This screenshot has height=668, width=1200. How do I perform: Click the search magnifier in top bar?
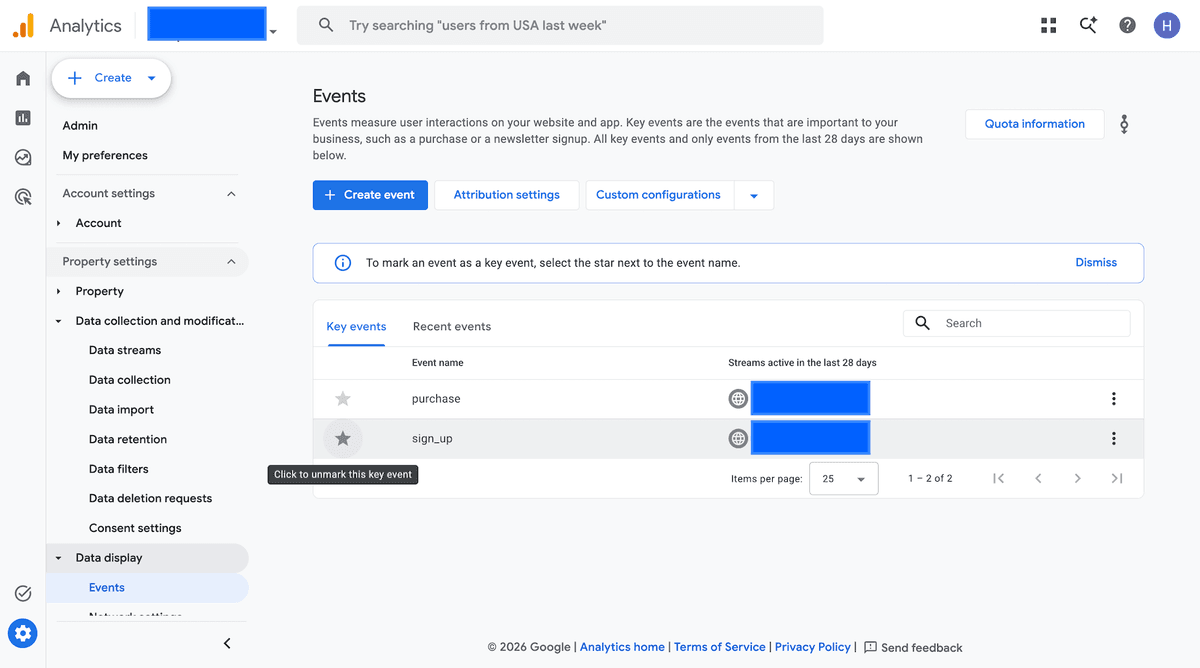coord(326,25)
